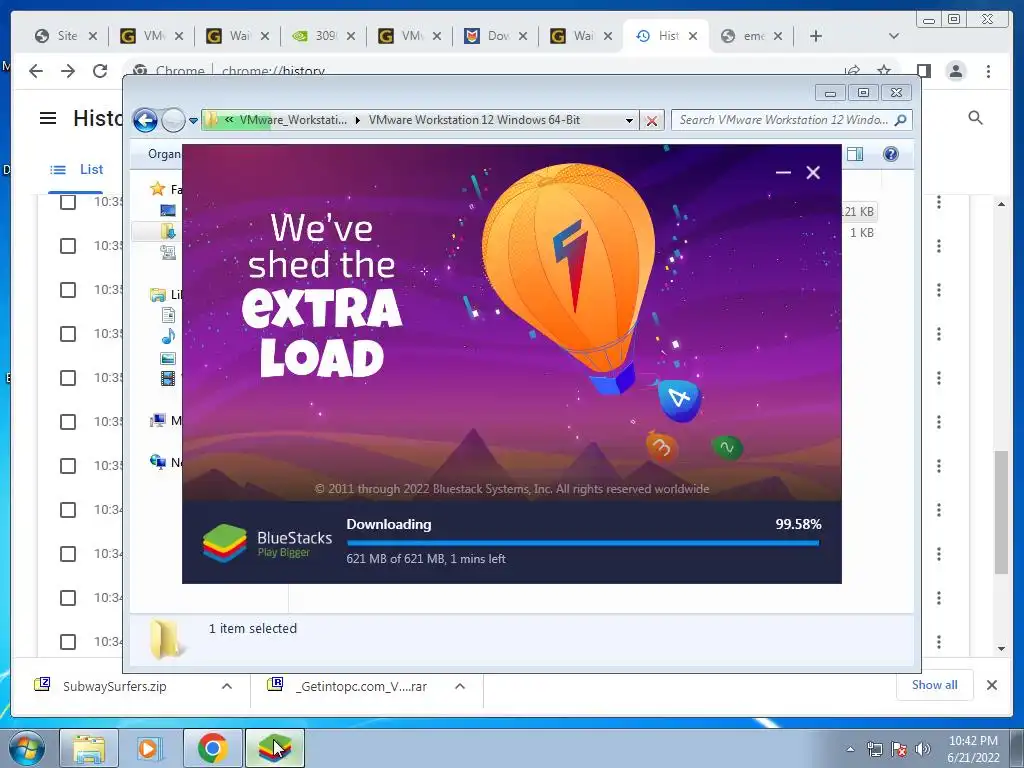
Task: Click the Explorer back navigation button
Action: pos(145,120)
